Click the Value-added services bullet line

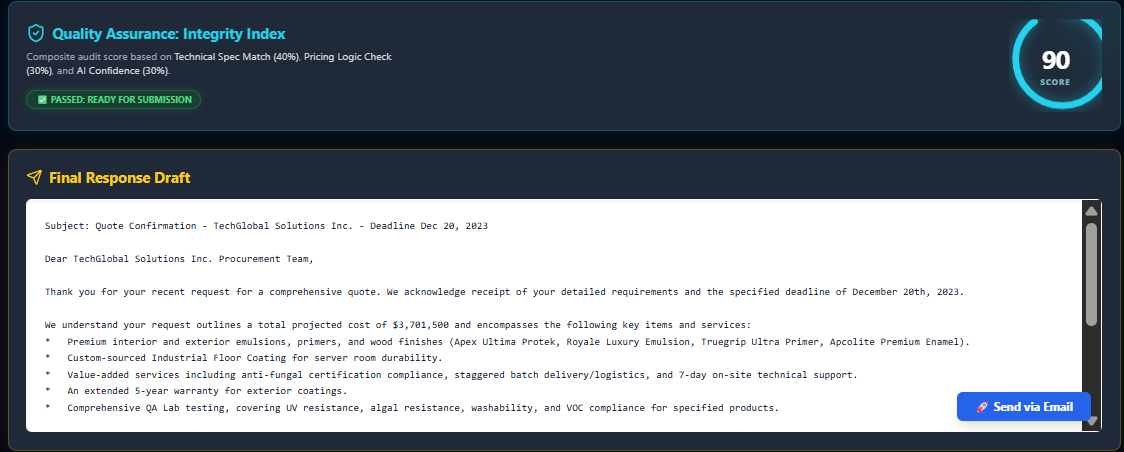pyautogui.click(x=451, y=375)
